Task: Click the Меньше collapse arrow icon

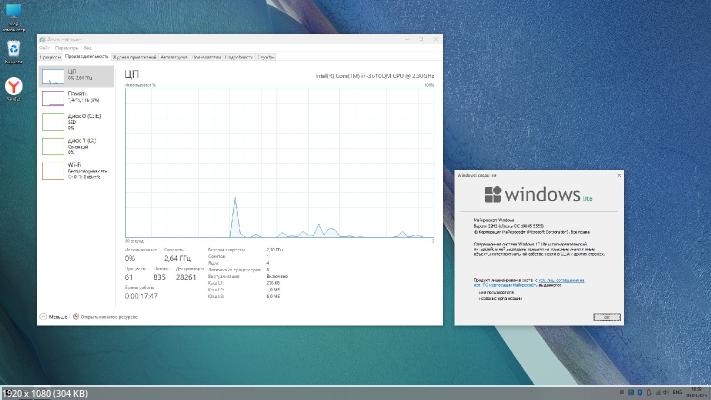Action: (43, 317)
